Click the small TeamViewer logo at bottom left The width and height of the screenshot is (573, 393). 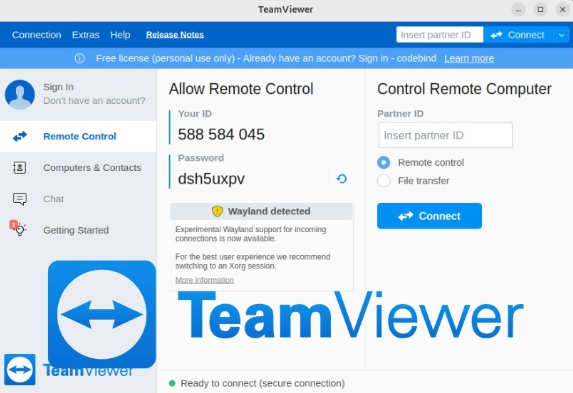click(x=20, y=369)
